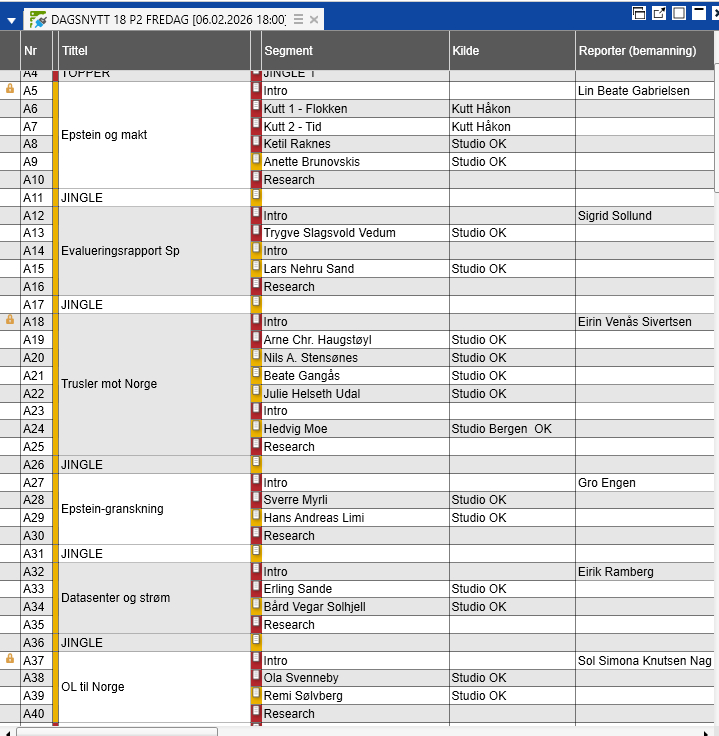Click the yellow status bar beside Epstein-granskning
This screenshot has height=736, width=719.
tap(55, 509)
